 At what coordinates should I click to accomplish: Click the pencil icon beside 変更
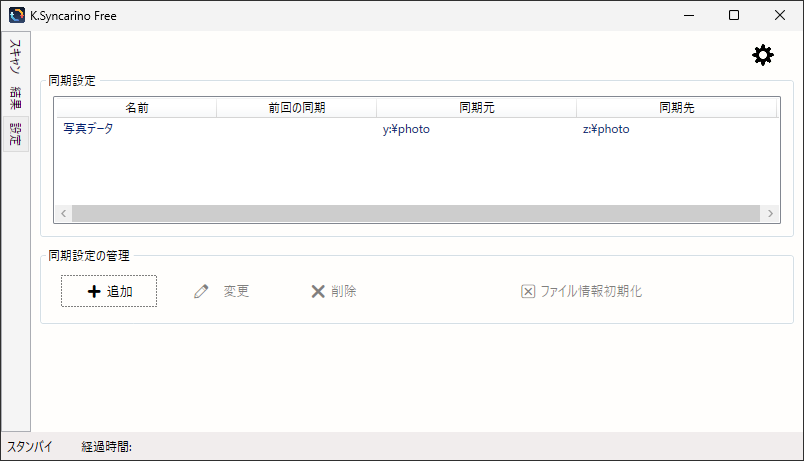[x=201, y=291]
